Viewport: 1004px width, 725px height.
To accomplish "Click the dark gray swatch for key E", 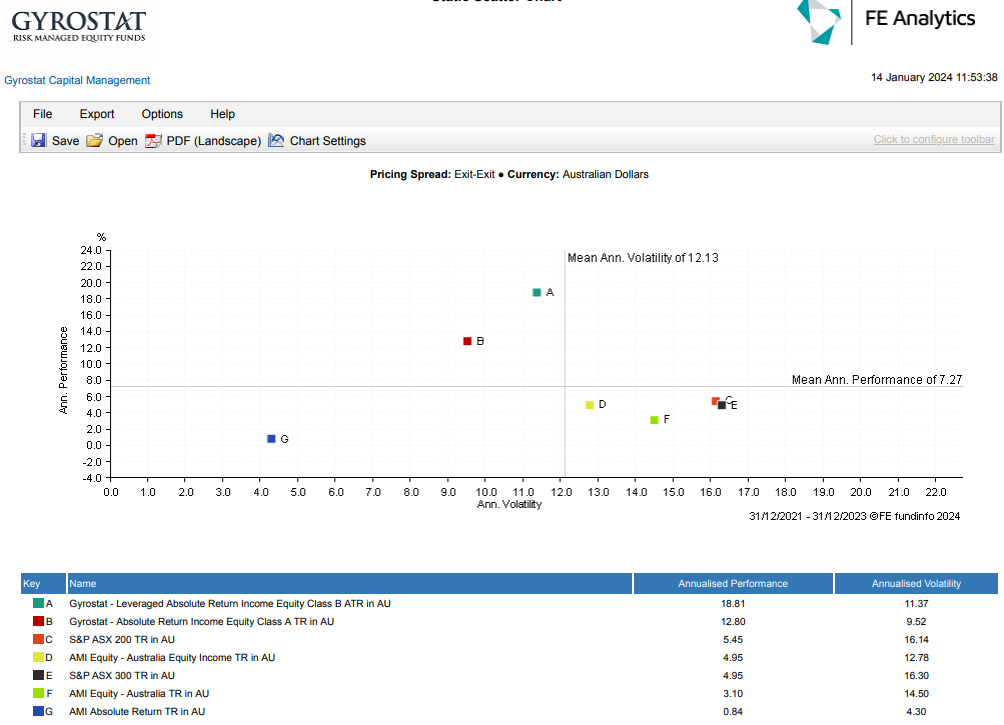I will pos(38,675).
